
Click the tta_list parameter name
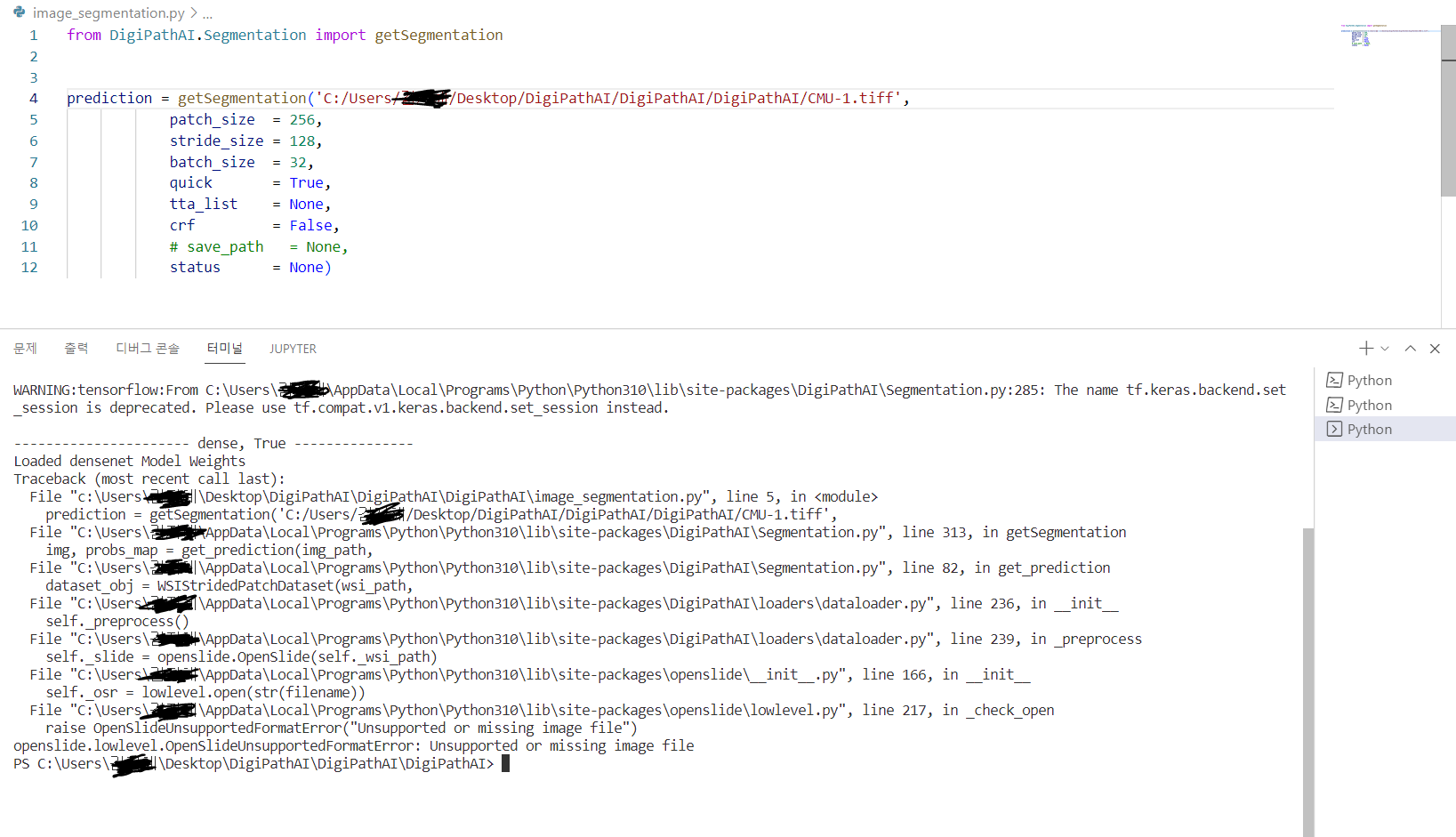click(x=204, y=205)
